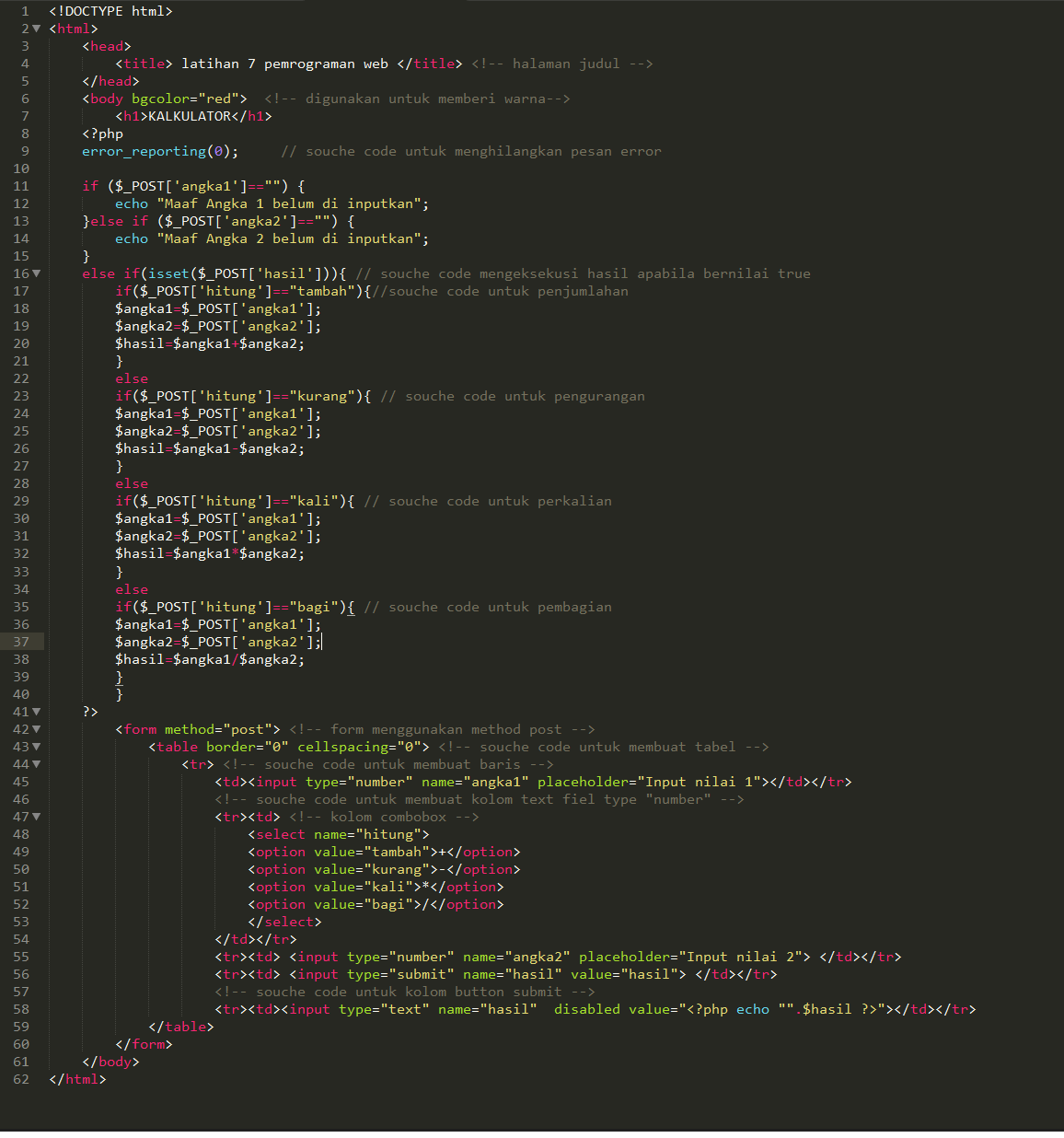Click the option value="bagi" line
Viewport: 1064px width, 1138px height.
pos(376,904)
